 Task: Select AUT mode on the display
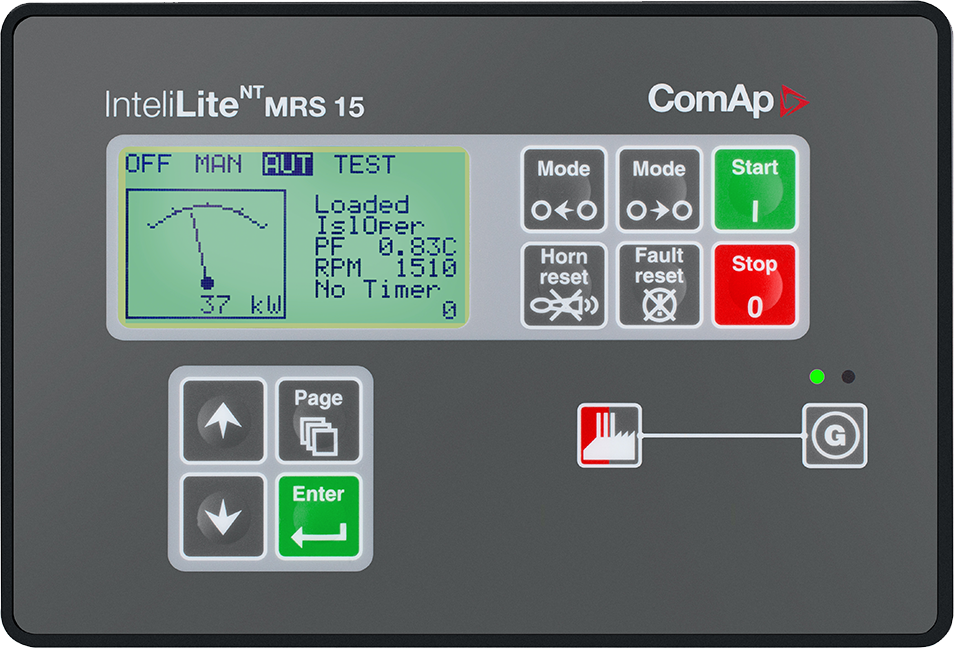point(287,165)
